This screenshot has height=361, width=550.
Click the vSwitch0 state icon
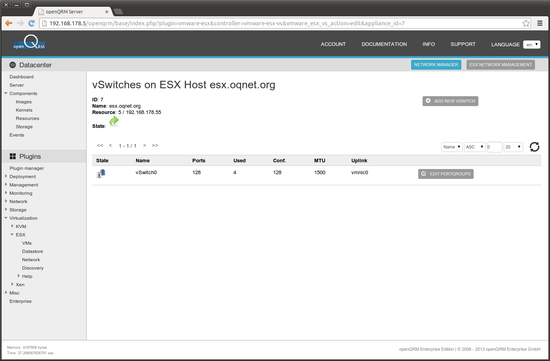click(101, 173)
